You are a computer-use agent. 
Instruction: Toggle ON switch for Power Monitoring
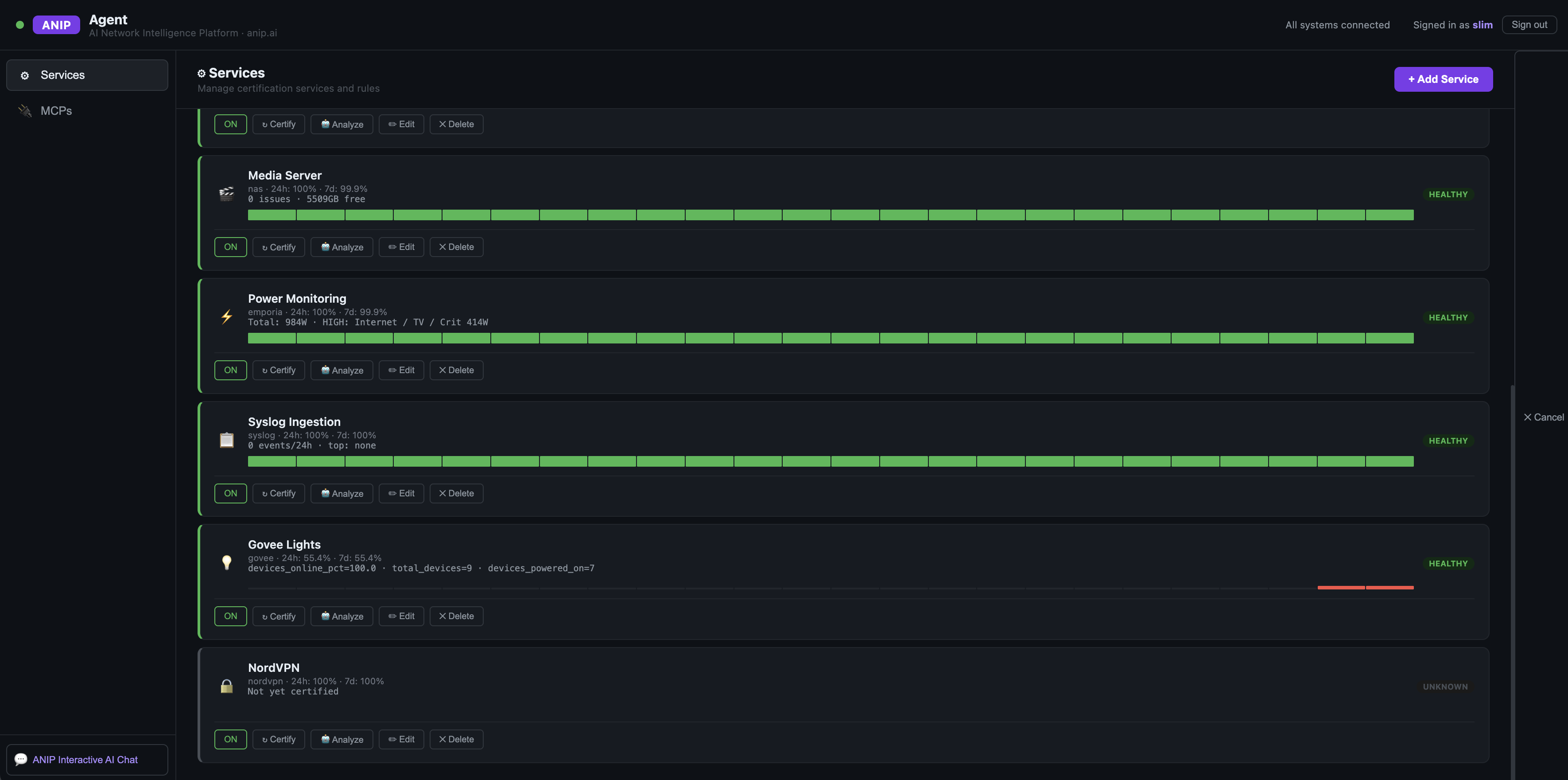231,370
